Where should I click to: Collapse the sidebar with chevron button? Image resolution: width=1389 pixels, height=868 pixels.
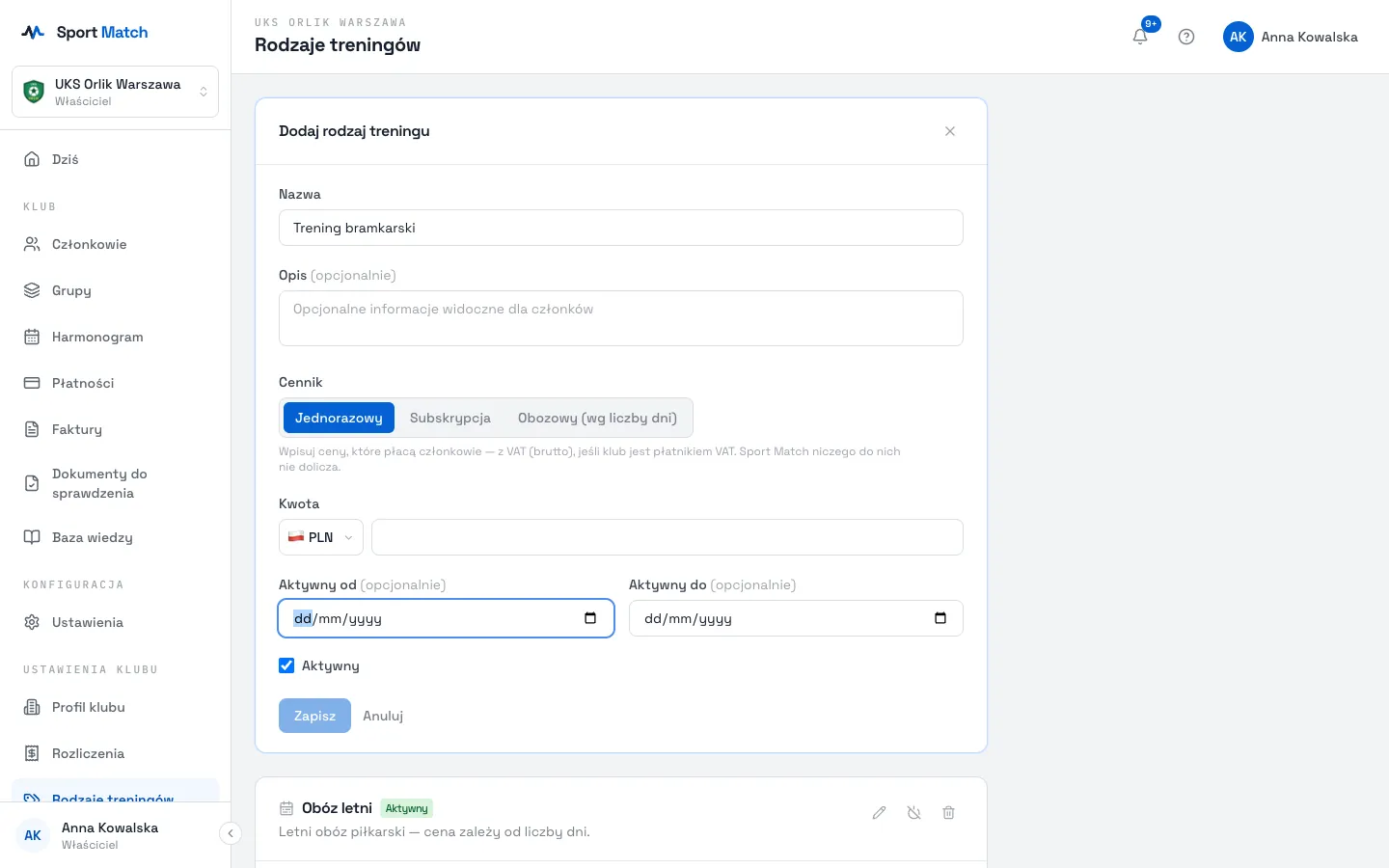coord(231,833)
